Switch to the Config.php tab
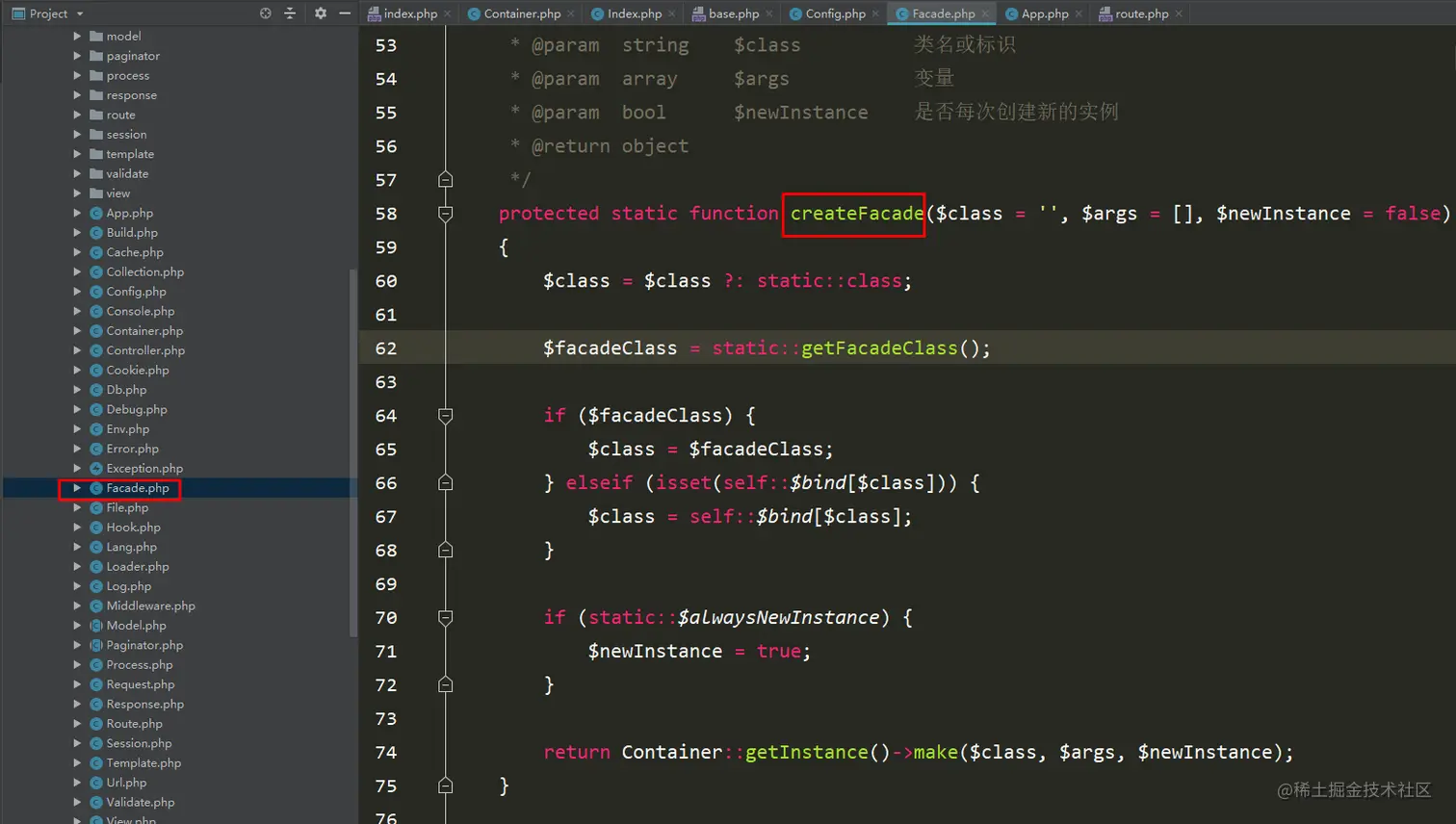The height and width of the screenshot is (824, 1456). 835,13
